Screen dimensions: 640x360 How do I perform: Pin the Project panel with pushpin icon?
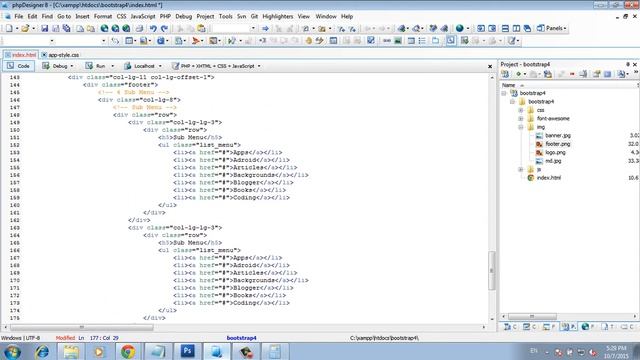point(628,64)
